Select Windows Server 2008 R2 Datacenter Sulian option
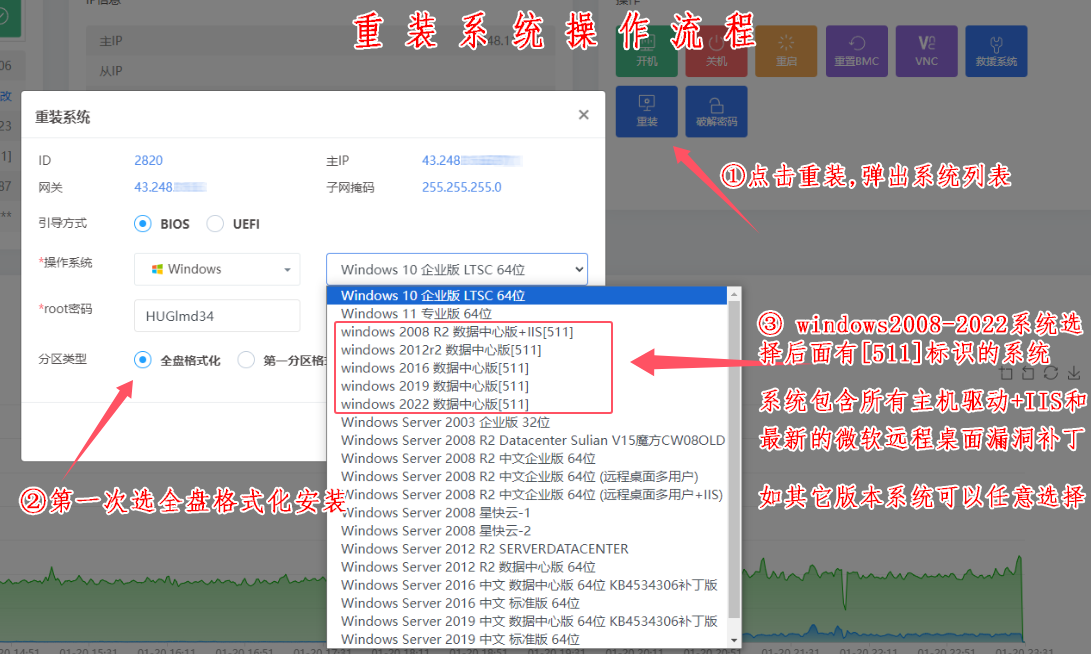1091x654 pixels. coord(527,440)
